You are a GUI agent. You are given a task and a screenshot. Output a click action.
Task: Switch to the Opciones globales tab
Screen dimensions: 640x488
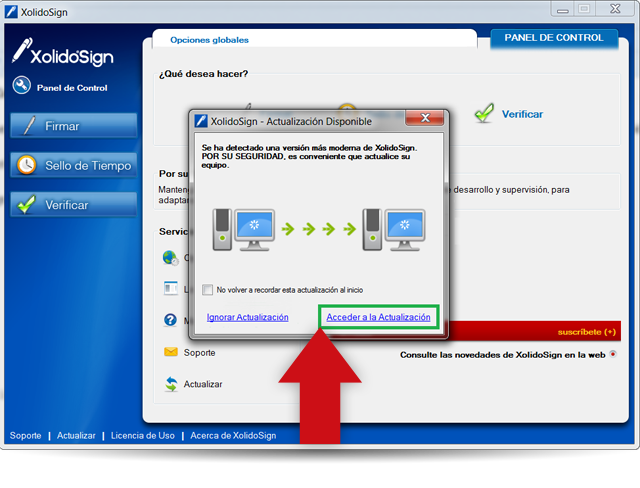point(209,40)
